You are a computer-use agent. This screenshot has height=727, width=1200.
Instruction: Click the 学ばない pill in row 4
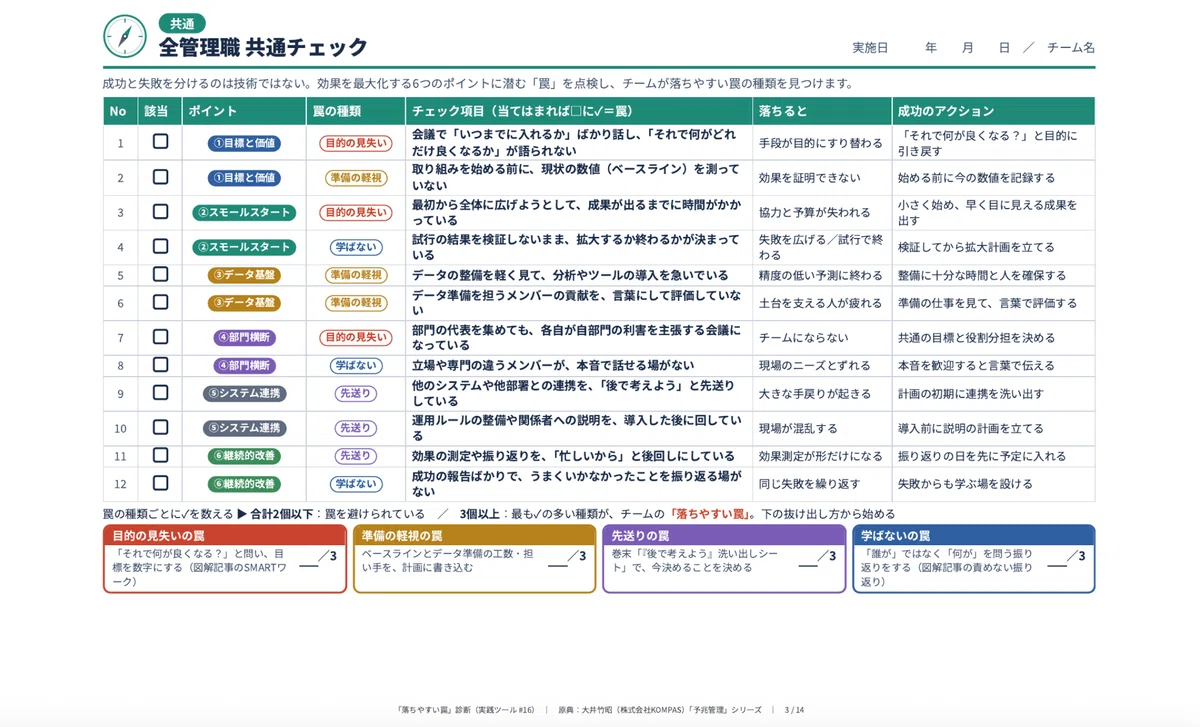tap(355, 247)
